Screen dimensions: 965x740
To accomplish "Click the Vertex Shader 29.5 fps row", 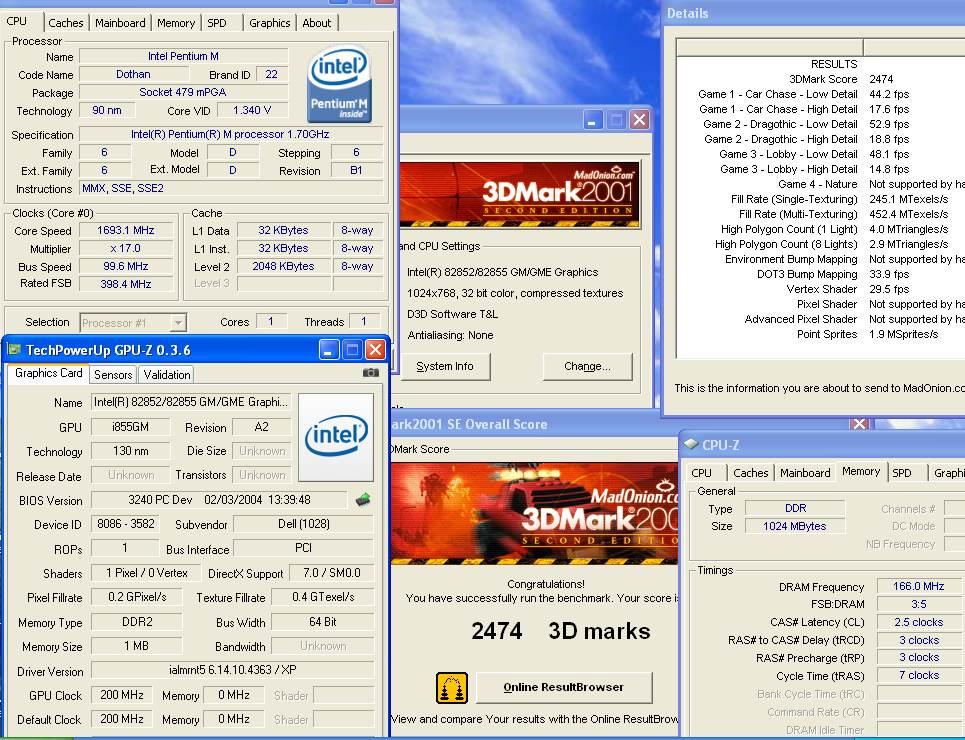I will tap(821, 289).
